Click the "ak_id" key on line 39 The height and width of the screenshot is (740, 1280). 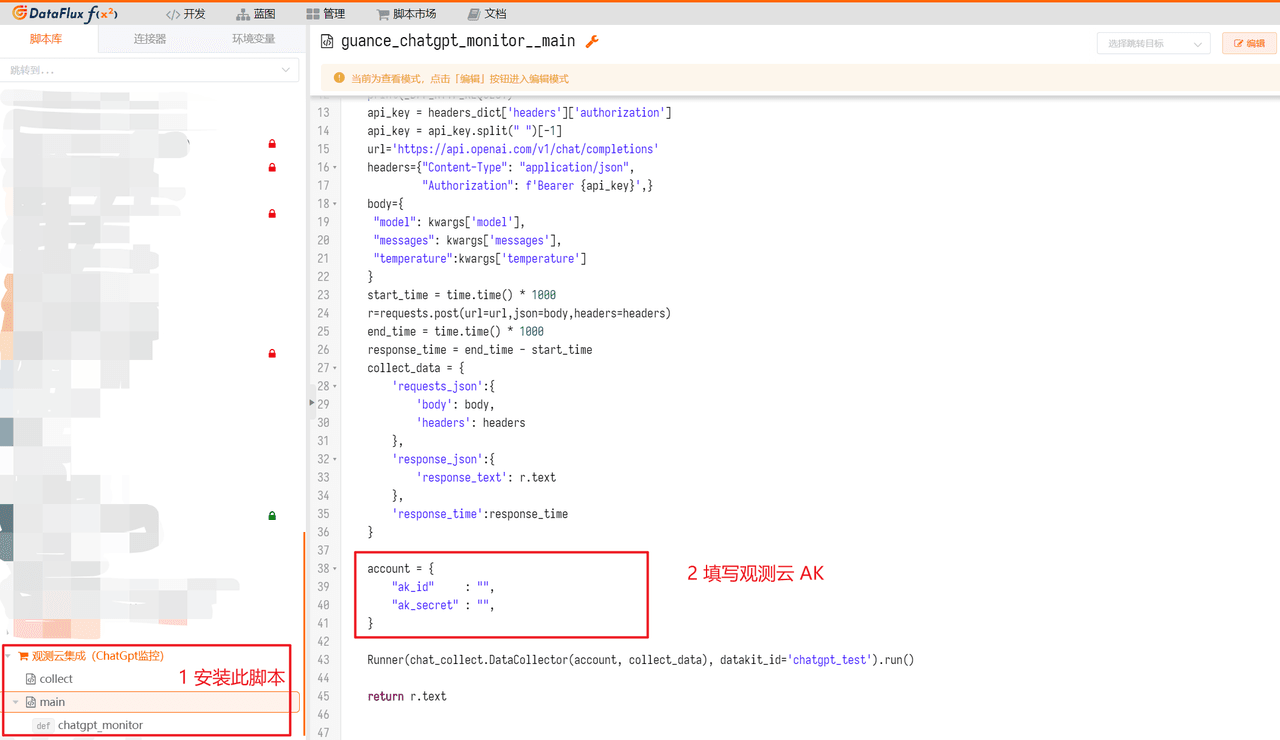coord(413,587)
